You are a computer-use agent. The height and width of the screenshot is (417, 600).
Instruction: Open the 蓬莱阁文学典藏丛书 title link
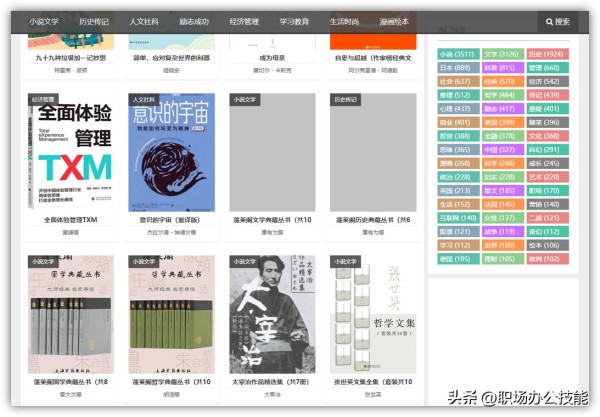pos(272,219)
